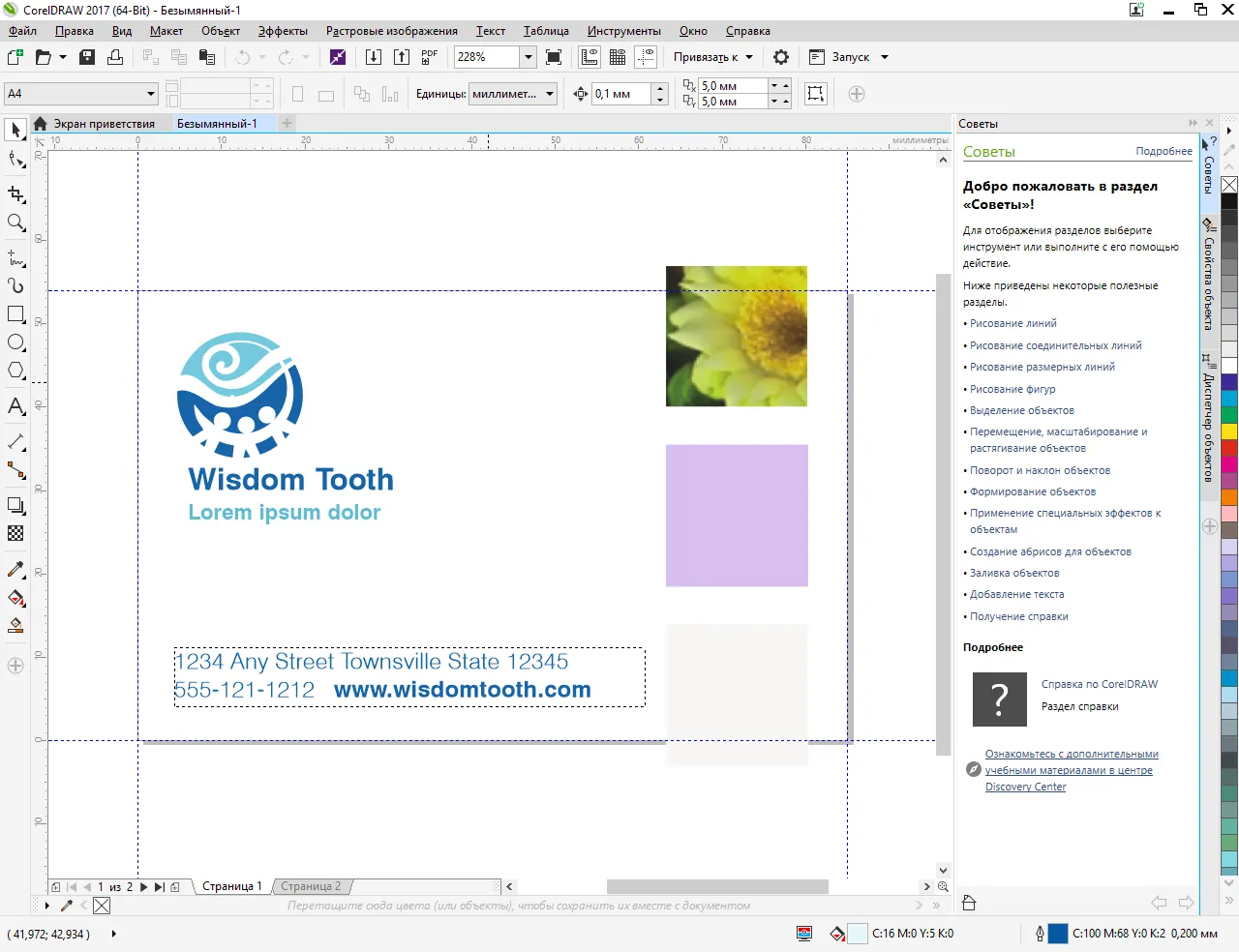Image resolution: width=1239 pixels, height=952 pixels.
Task: Pick the yellow color swatch in palette
Action: (x=1229, y=431)
